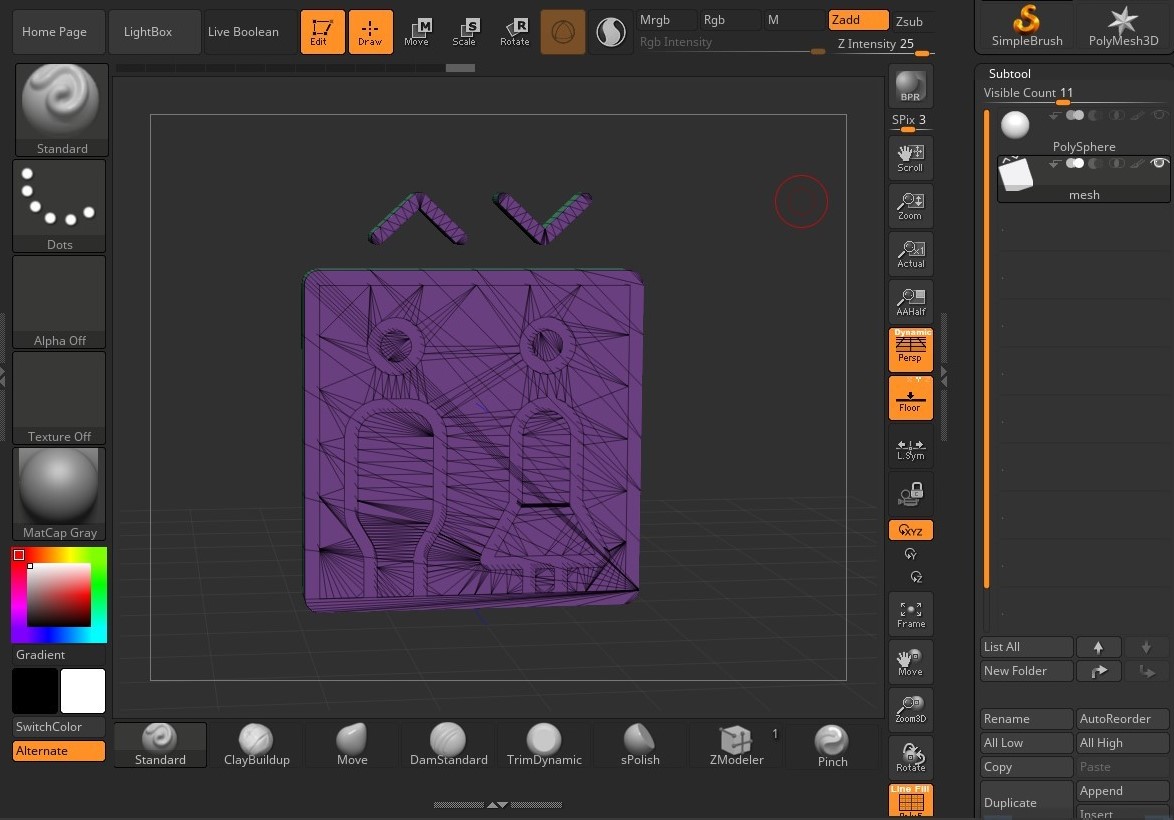Click the Move view icon in right shelf

pyautogui.click(x=910, y=662)
